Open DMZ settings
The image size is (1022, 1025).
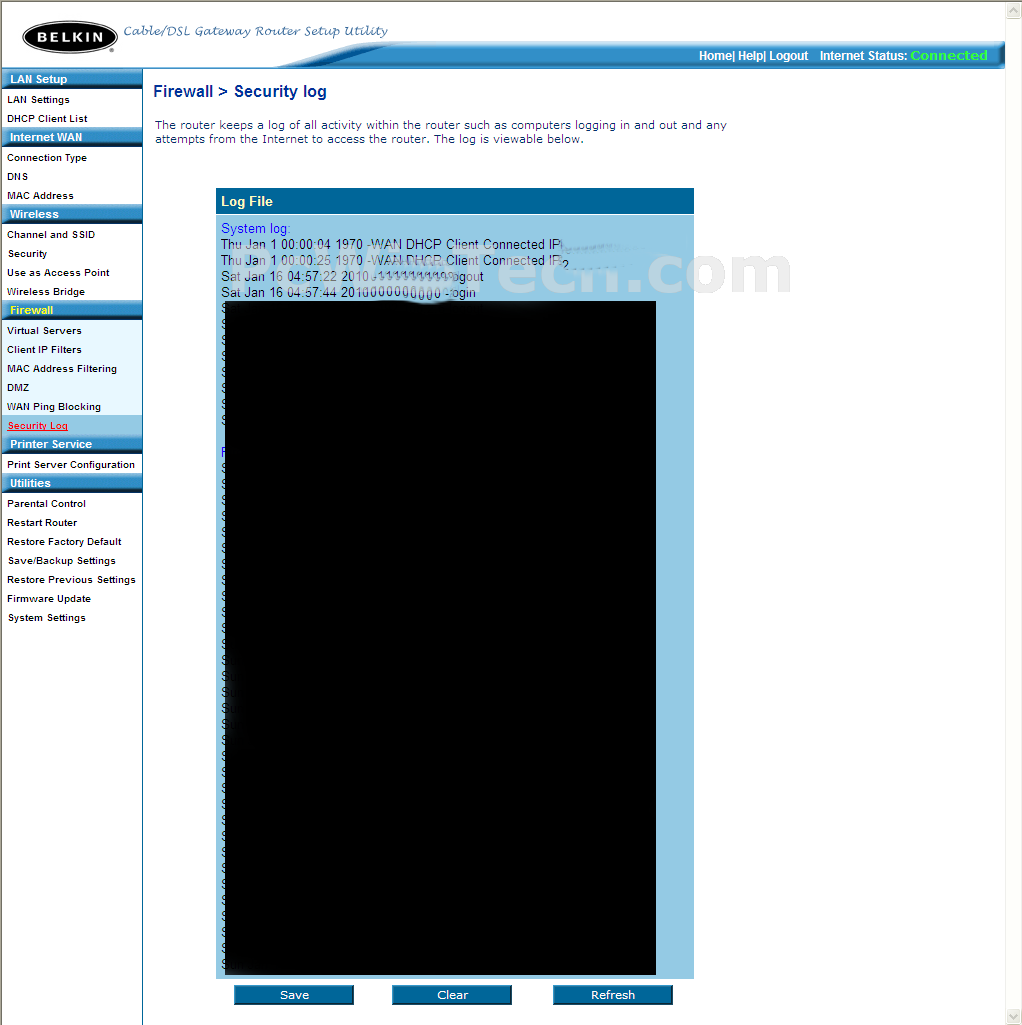pos(18,388)
